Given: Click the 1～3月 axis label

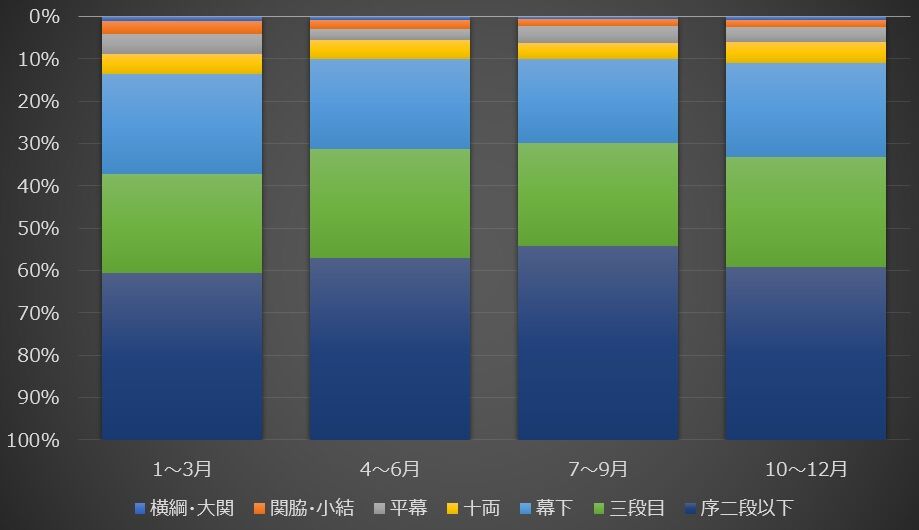Looking at the screenshot, I should click(182, 469).
